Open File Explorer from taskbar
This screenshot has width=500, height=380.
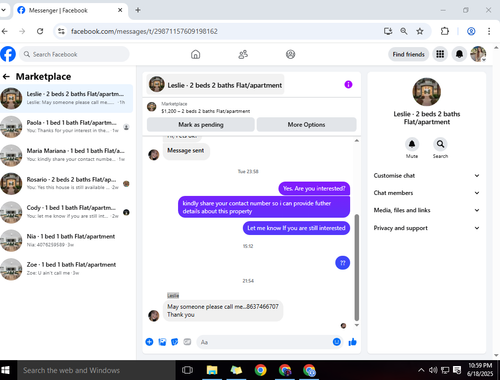212,370
